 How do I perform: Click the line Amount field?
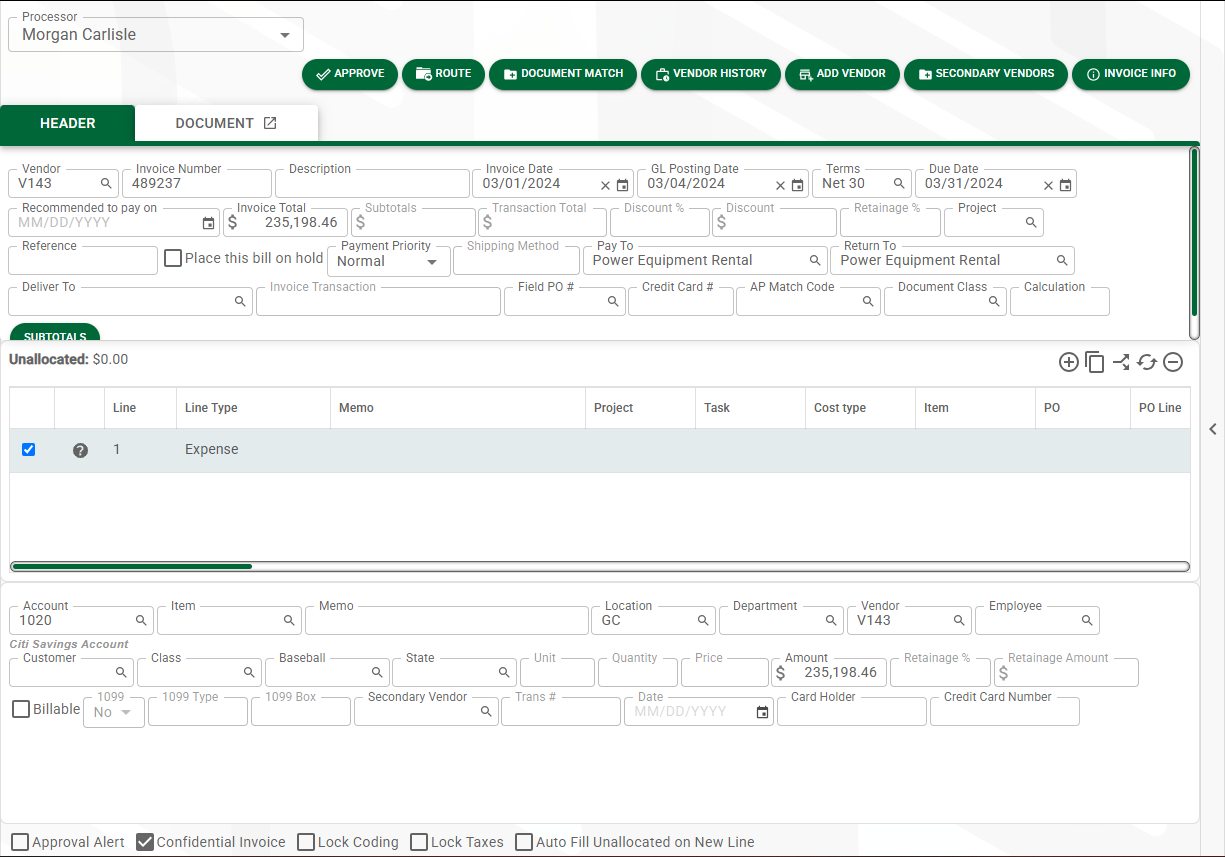[829, 673]
